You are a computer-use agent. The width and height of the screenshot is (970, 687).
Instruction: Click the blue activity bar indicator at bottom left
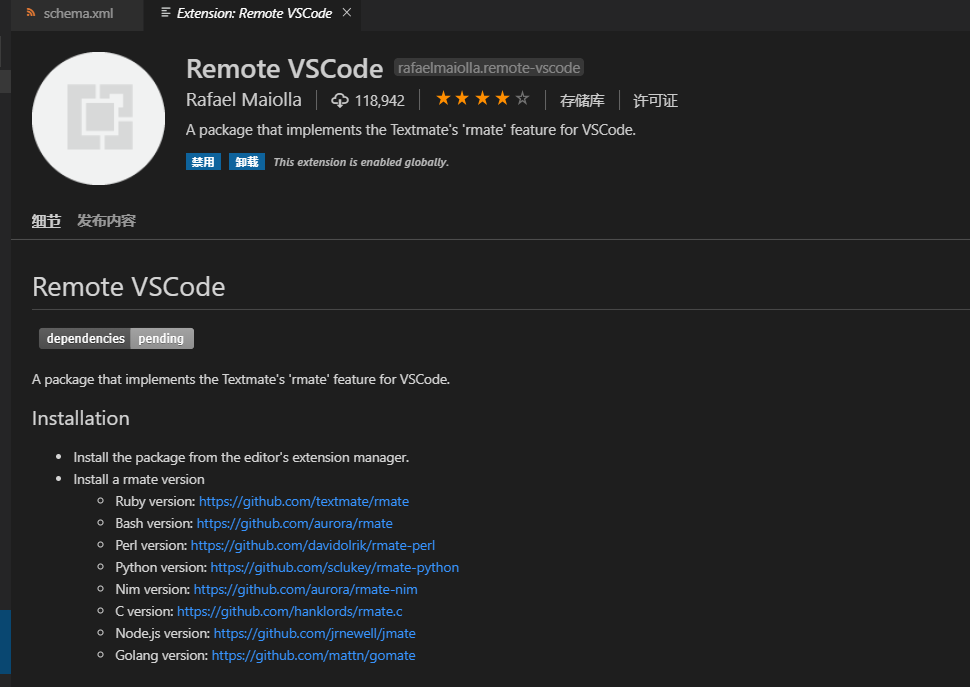(3, 642)
